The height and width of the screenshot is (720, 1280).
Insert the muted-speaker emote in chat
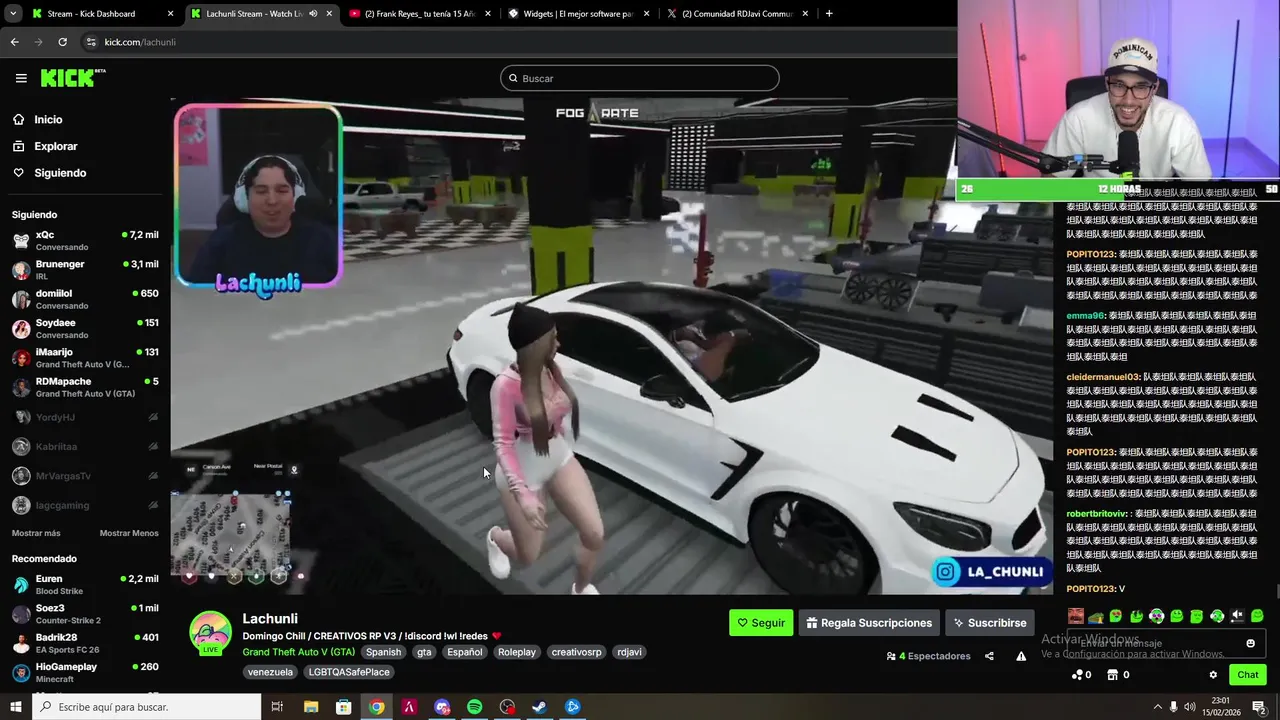(1237, 616)
